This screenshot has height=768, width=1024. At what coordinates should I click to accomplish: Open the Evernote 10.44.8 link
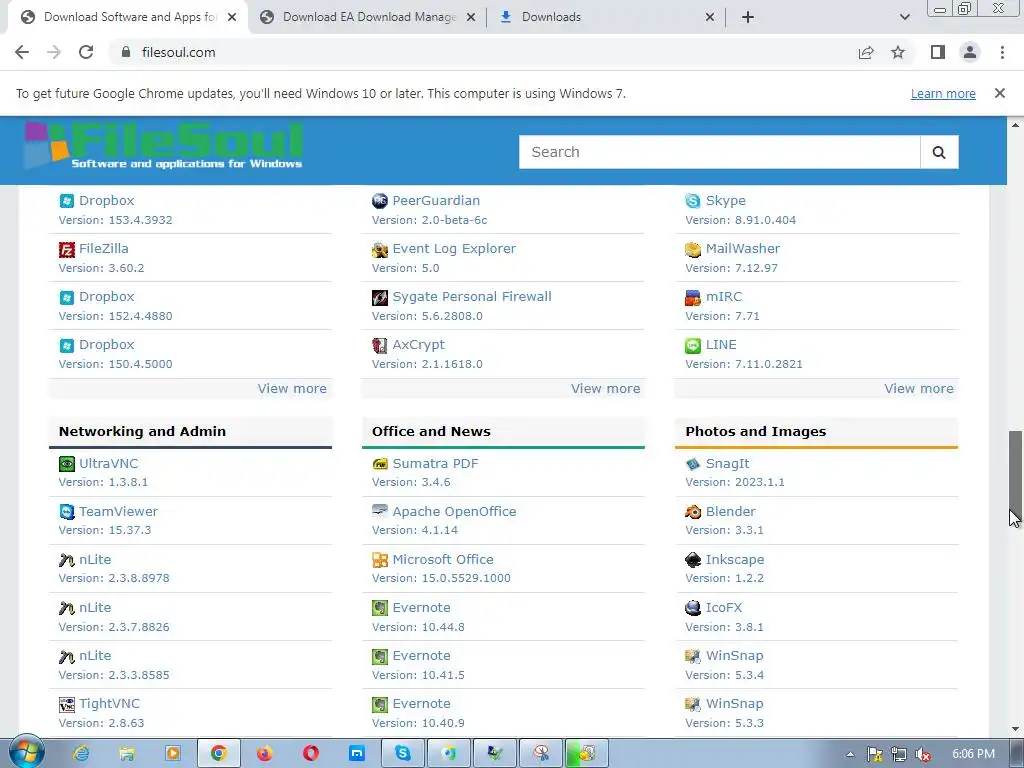tap(421, 607)
